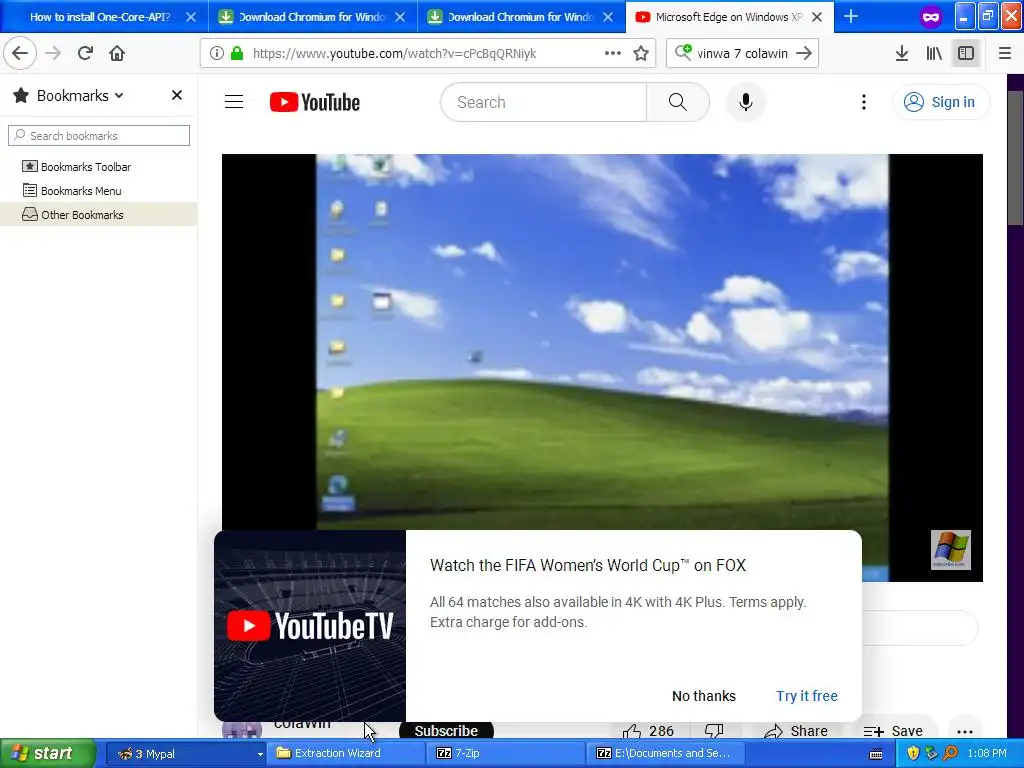This screenshot has width=1024, height=768.
Task: Open the Library menu
Action: [934, 53]
